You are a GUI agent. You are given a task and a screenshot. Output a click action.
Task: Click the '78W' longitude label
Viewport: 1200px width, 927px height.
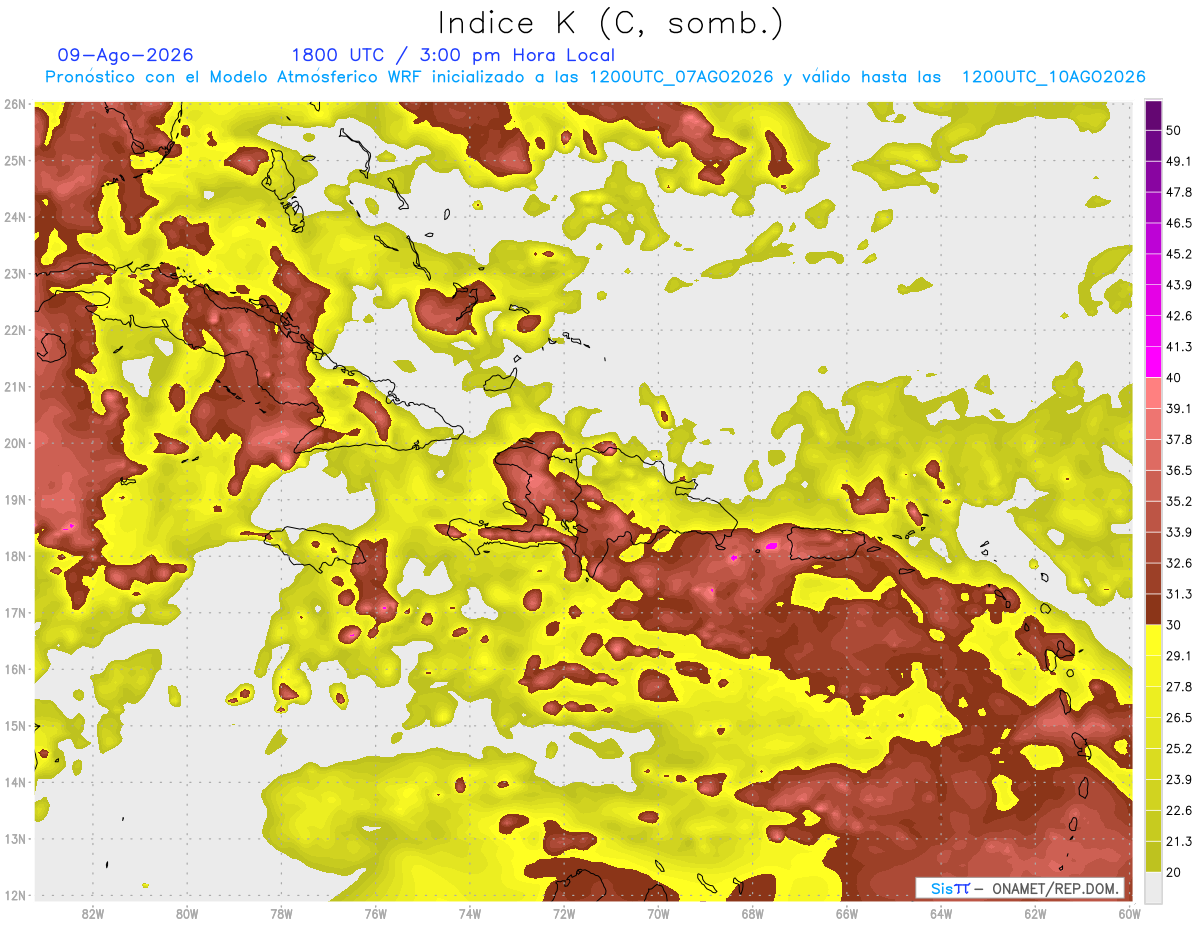(x=281, y=914)
